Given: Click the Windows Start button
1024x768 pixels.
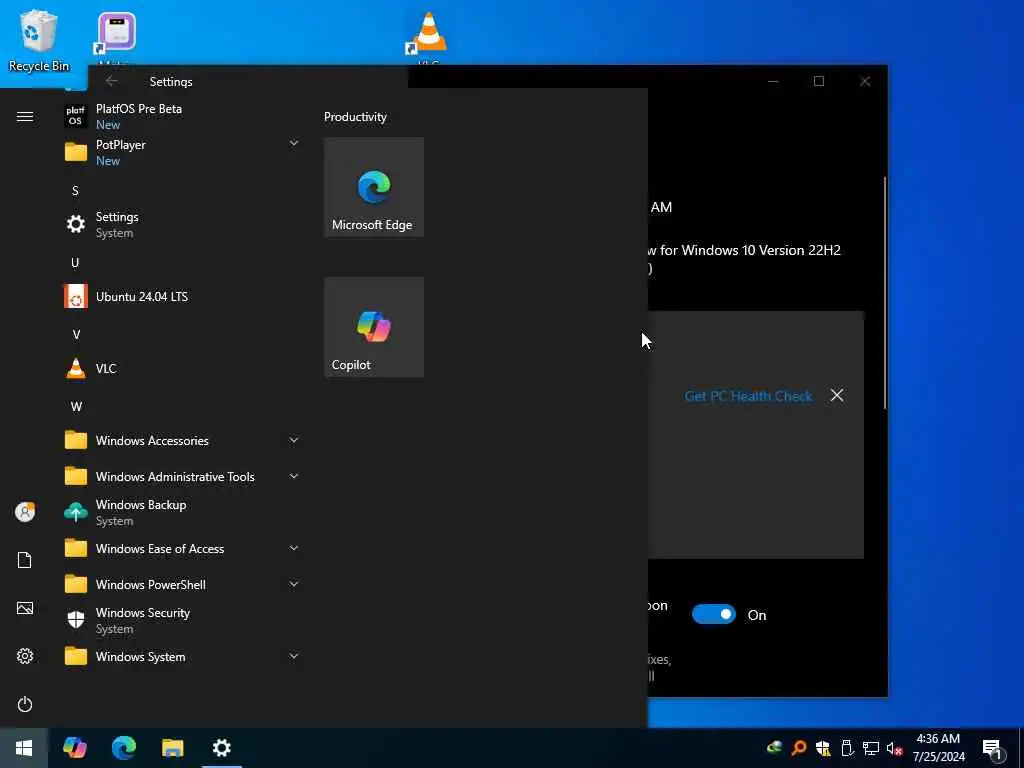Looking at the screenshot, I should point(24,748).
